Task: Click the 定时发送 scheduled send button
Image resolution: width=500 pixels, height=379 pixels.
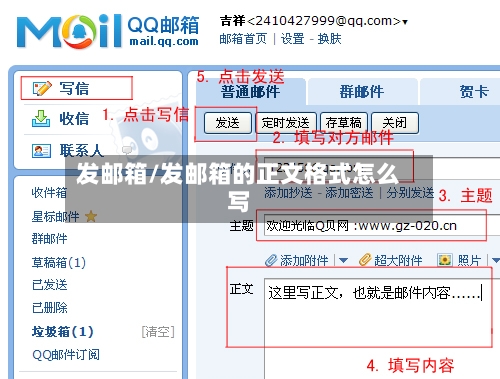Action: (286, 123)
